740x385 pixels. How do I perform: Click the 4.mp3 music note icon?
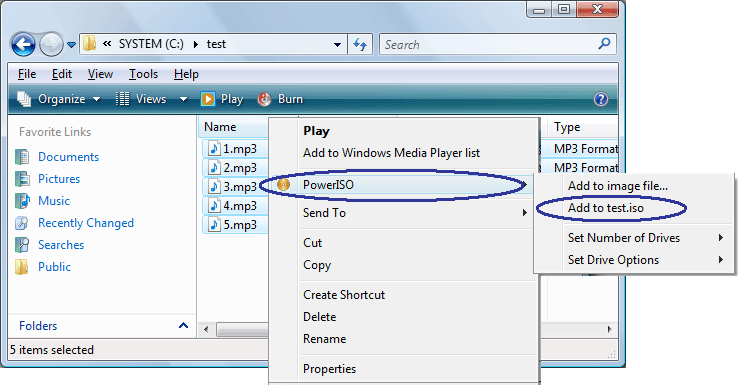tap(214, 206)
